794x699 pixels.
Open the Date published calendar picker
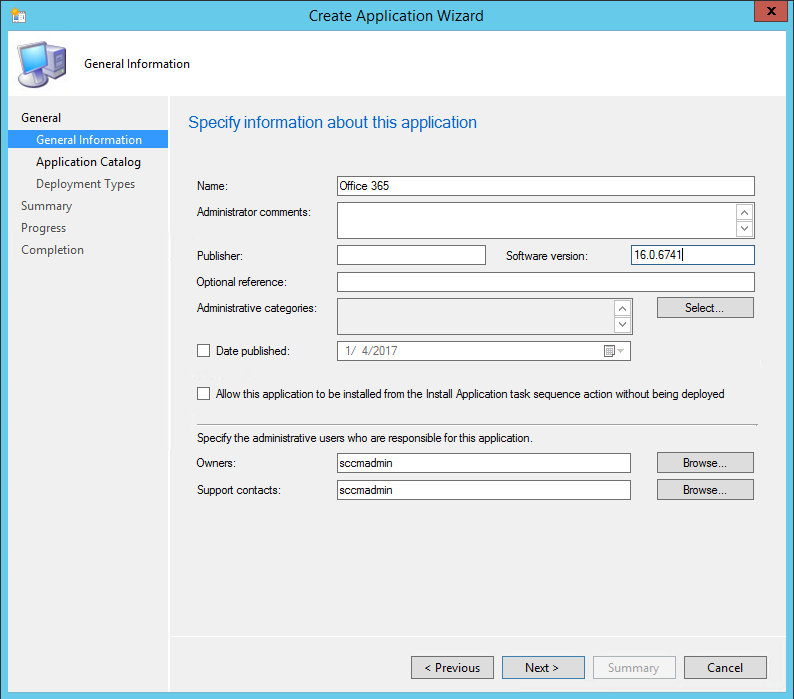click(x=613, y=351)
